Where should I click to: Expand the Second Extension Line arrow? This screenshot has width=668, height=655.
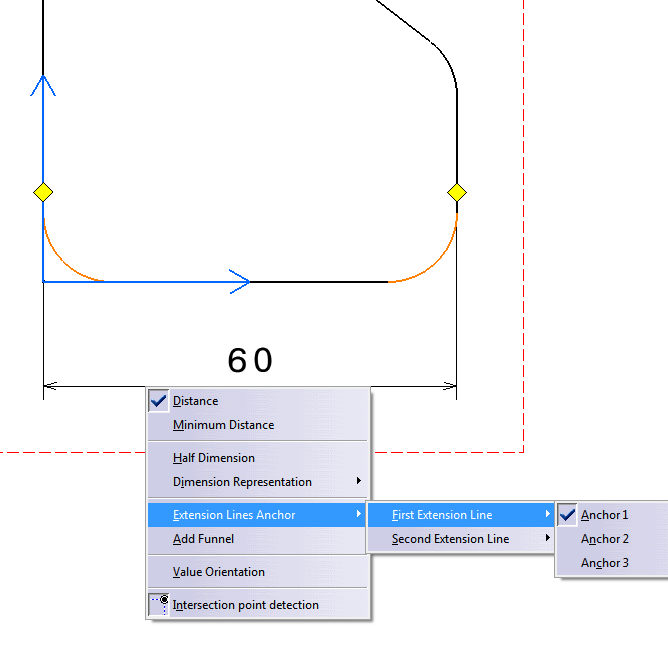point(547,538)
